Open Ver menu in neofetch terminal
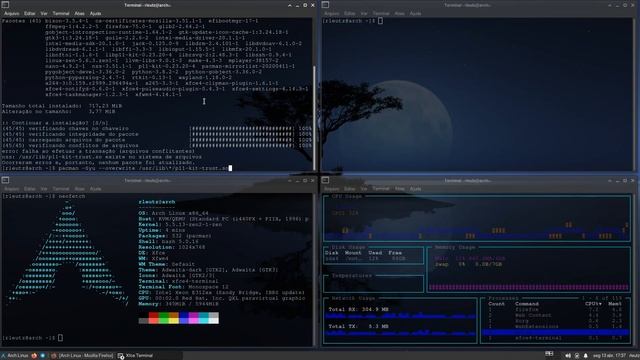Screen dimensions: 640x360 (44, 189)
